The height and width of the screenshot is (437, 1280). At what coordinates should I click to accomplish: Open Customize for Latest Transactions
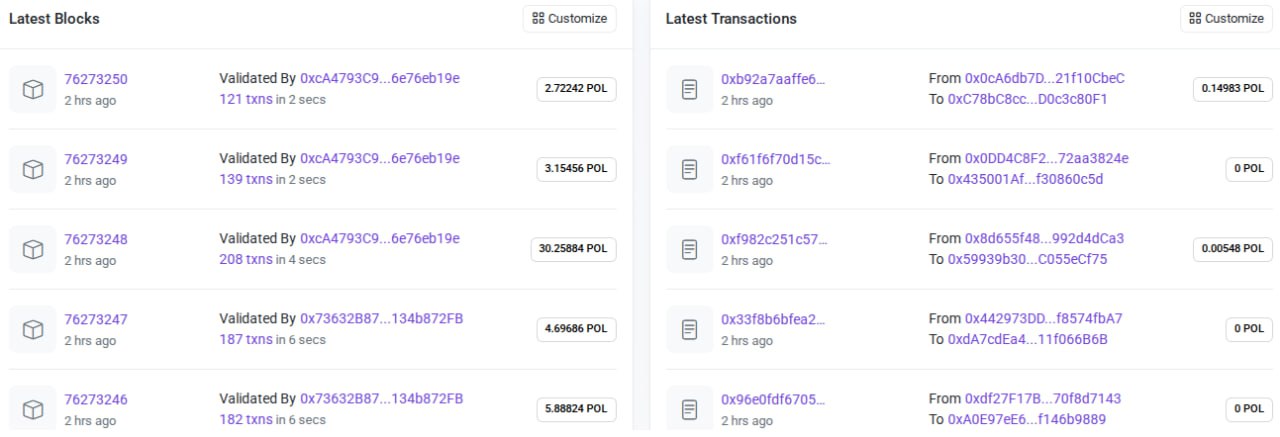click(x=1226, y=18)
